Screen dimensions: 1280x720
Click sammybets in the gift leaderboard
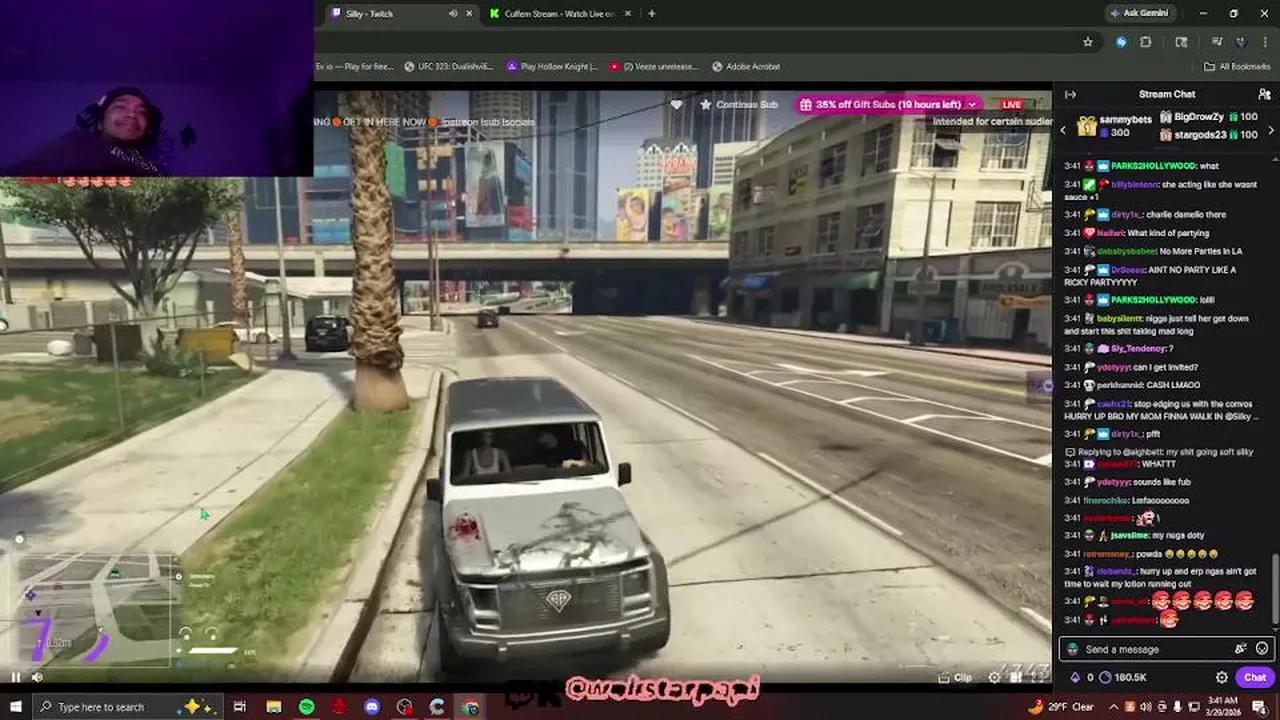[1126, 119]
